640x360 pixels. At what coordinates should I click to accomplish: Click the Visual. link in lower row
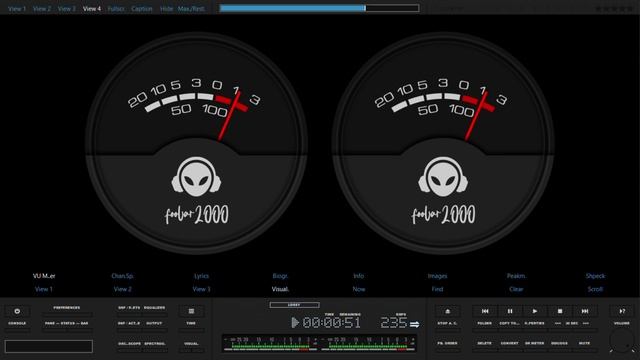click(x=280, y=289)
